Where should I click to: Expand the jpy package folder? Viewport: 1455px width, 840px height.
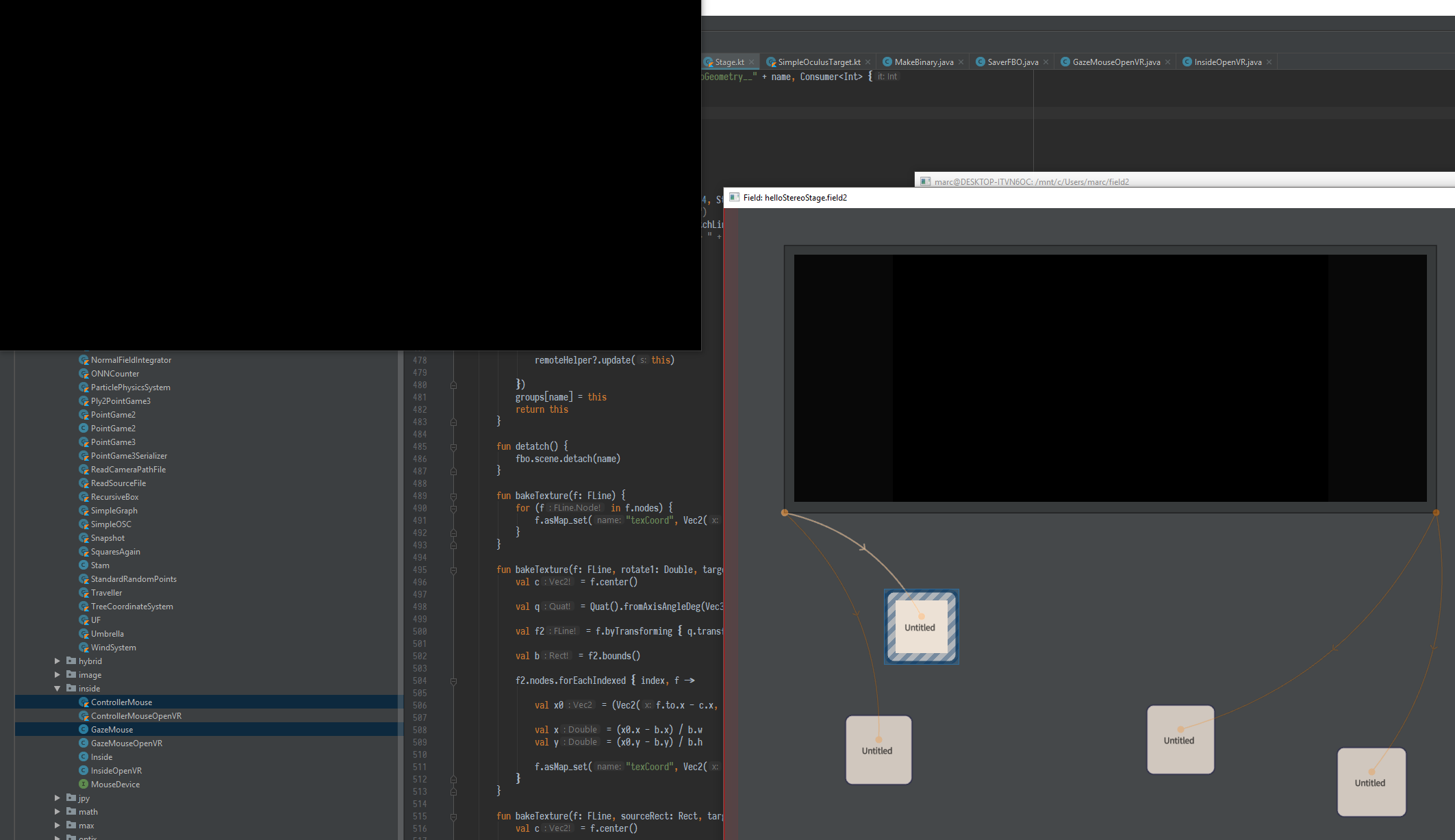tap(58, 798)
